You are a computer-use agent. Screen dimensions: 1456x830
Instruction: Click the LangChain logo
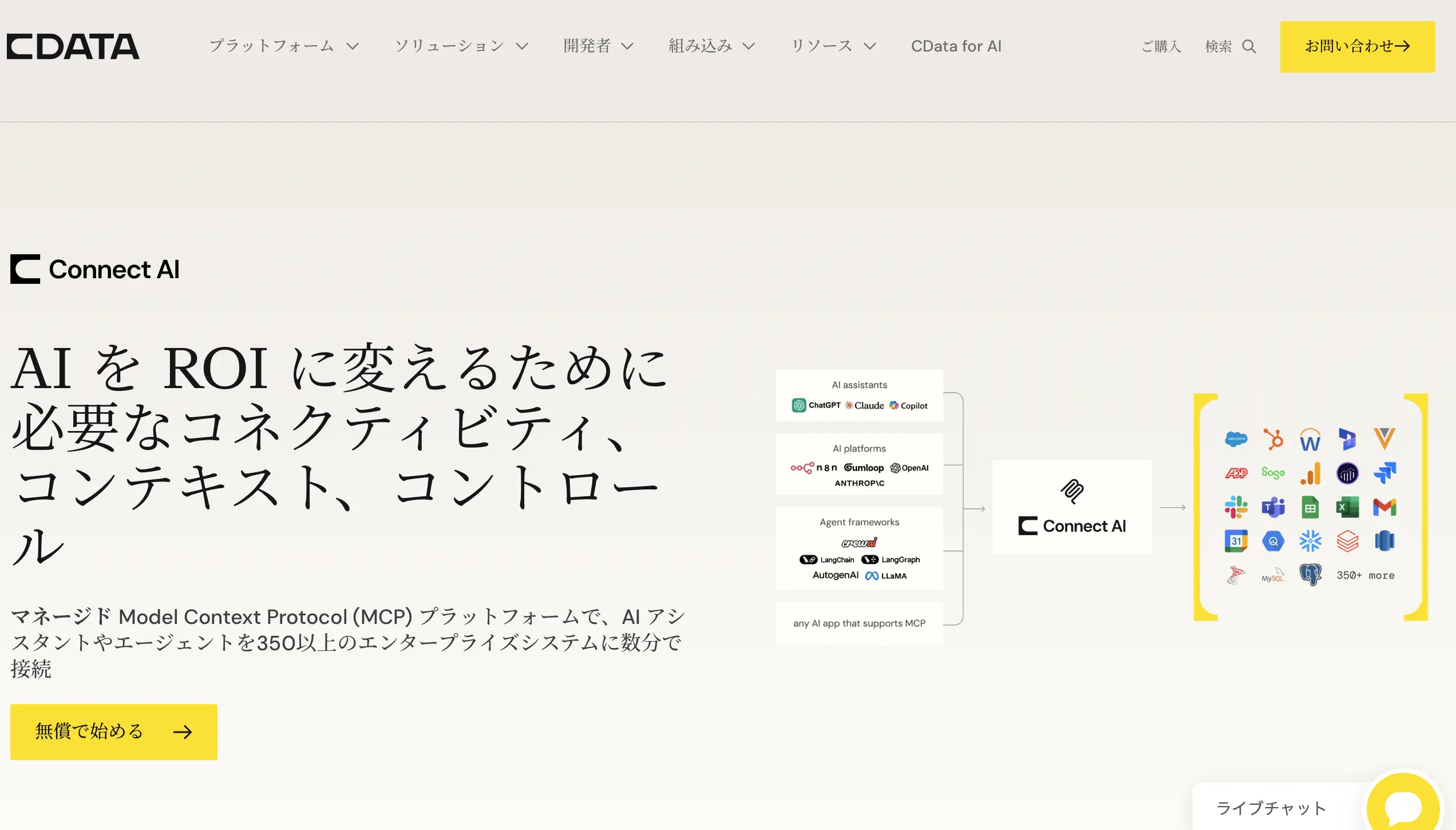pyautogui.click(x=826, y=560)
